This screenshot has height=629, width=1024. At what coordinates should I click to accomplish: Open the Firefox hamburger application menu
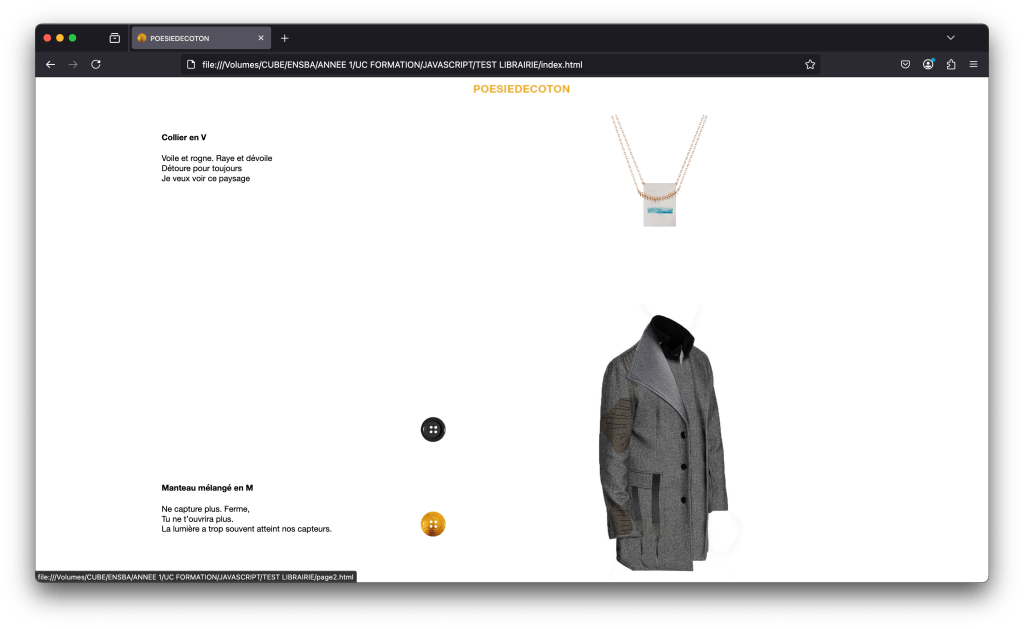[973, 65]
